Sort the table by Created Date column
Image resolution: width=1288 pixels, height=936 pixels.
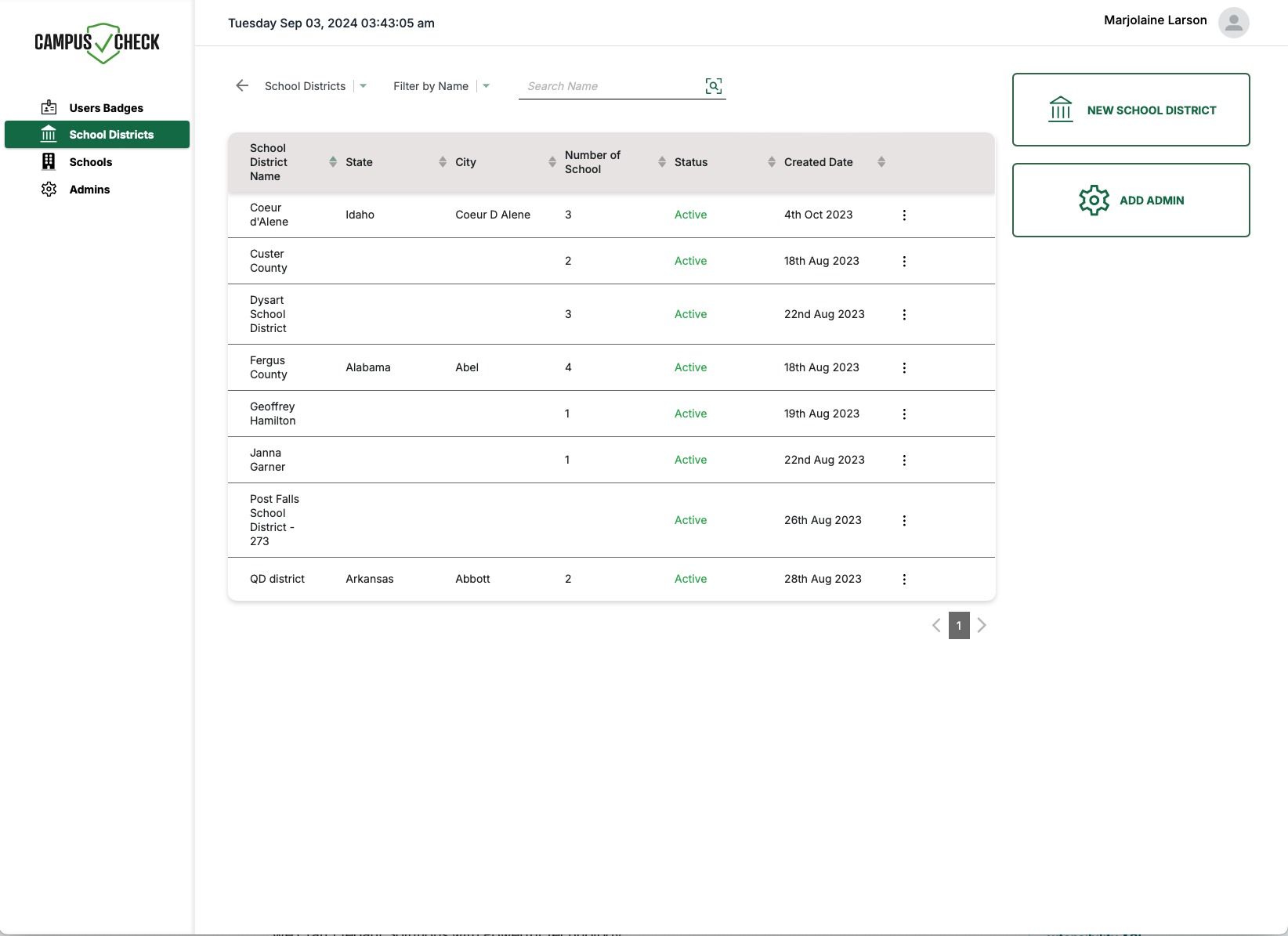[881, 162]
